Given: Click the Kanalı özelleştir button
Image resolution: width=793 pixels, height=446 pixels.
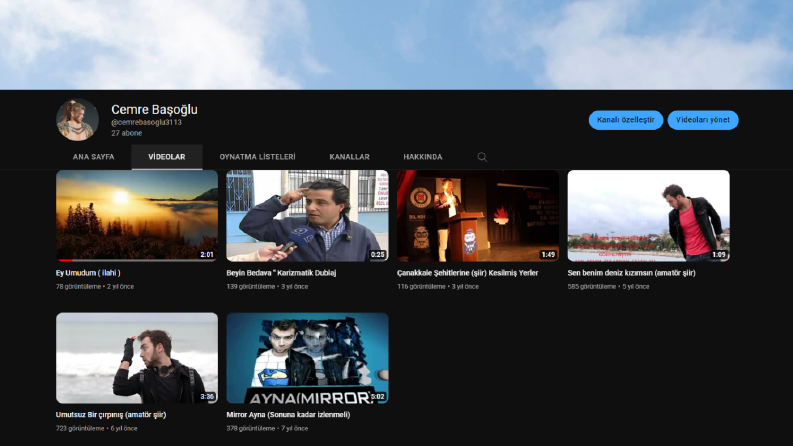Looking at the screenshot, I should coord(626,120).
